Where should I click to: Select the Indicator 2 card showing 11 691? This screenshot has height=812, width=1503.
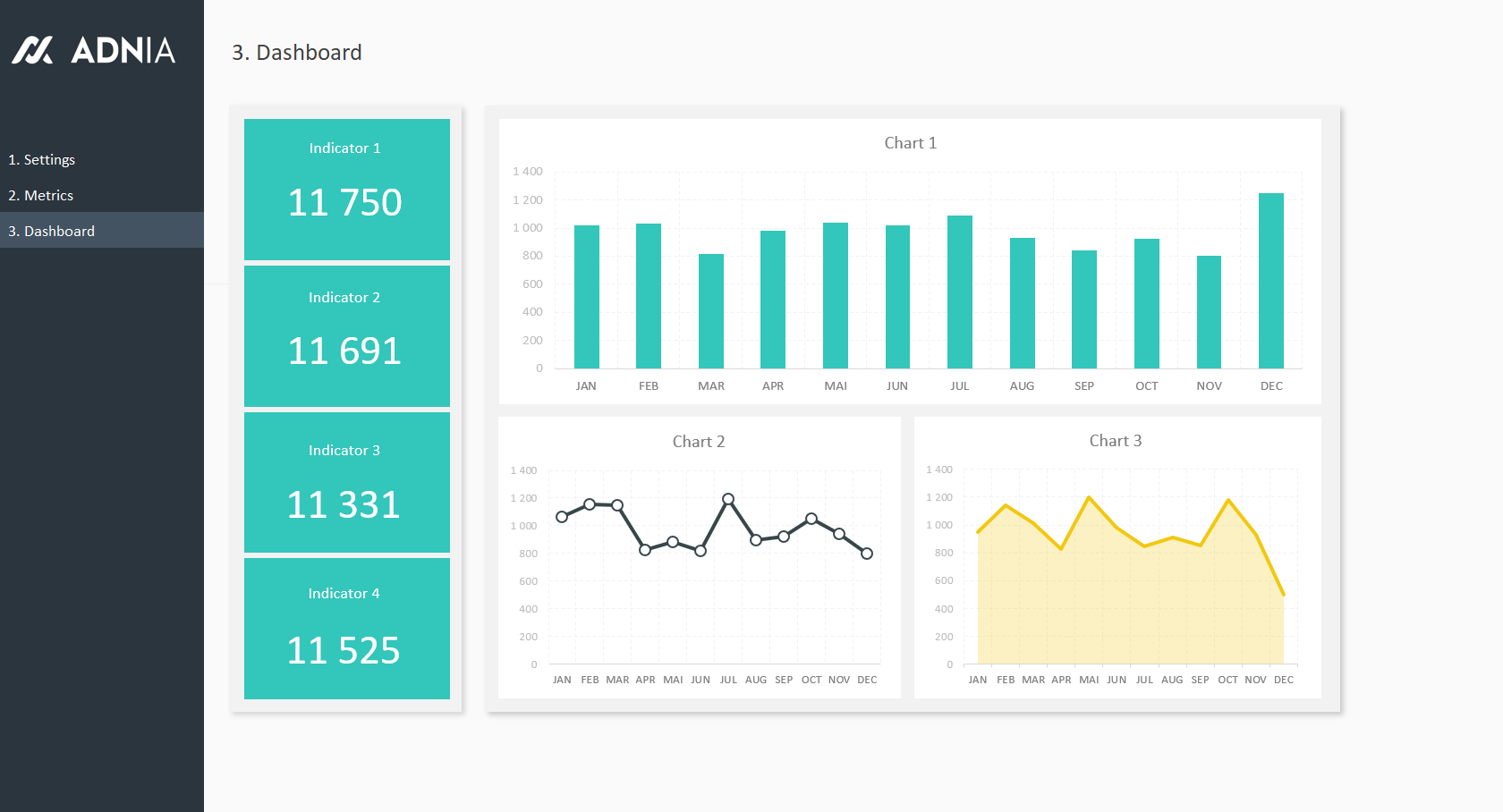[x=346, y=336]
